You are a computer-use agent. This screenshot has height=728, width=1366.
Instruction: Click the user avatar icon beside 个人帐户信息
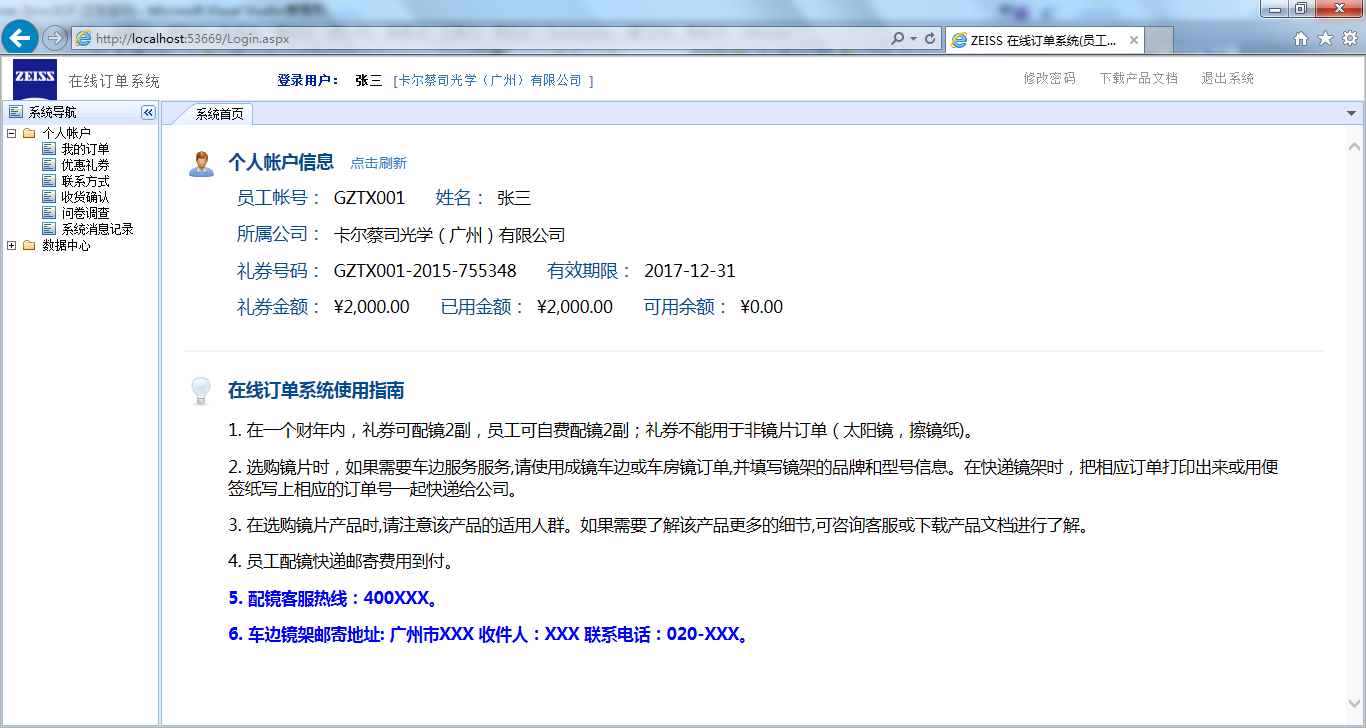[201, 164]
